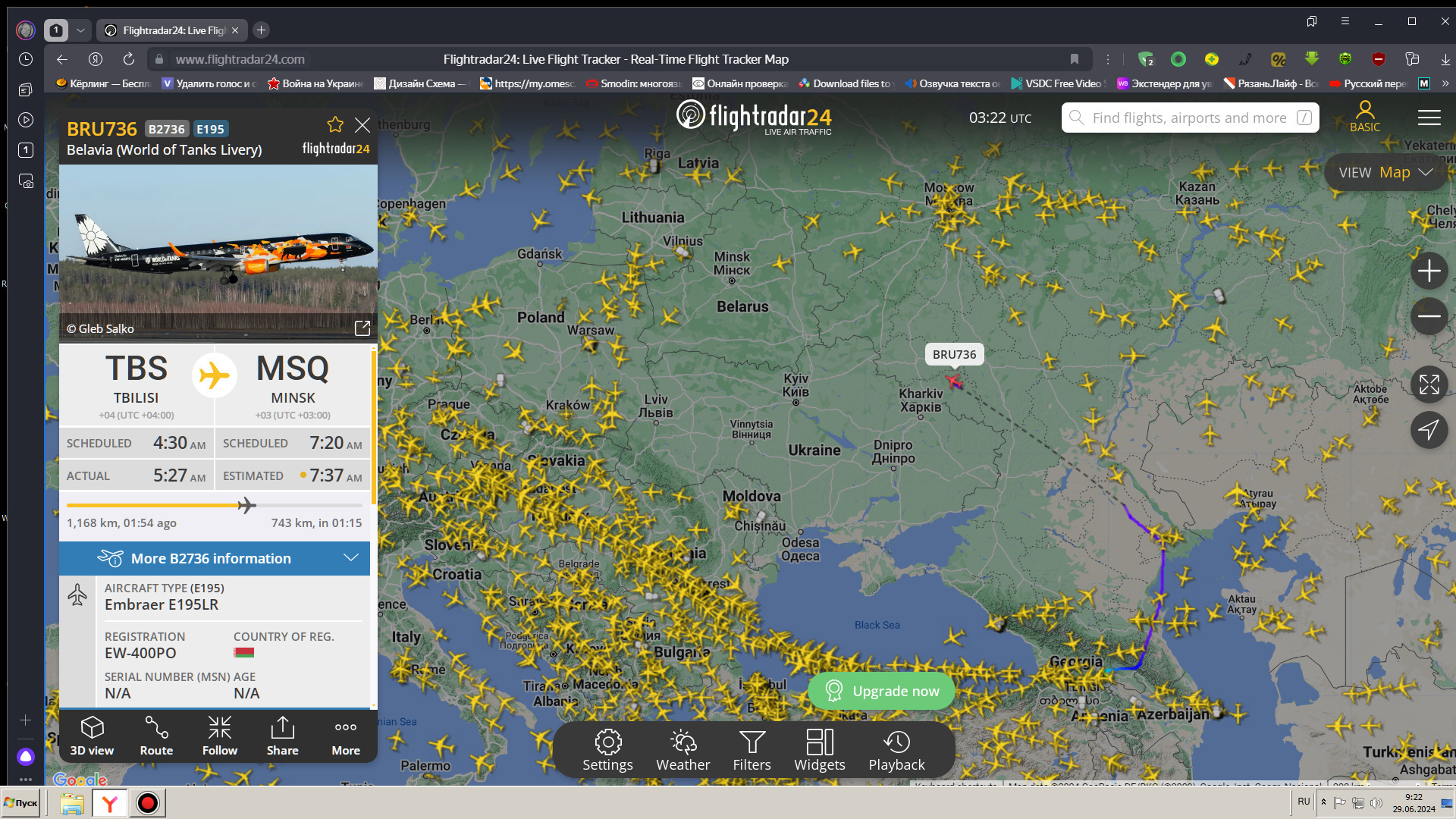The image size is (1456, 819).
Task: Open BASIC account login
Action: pyautogui.click(x=1364, y=117)
